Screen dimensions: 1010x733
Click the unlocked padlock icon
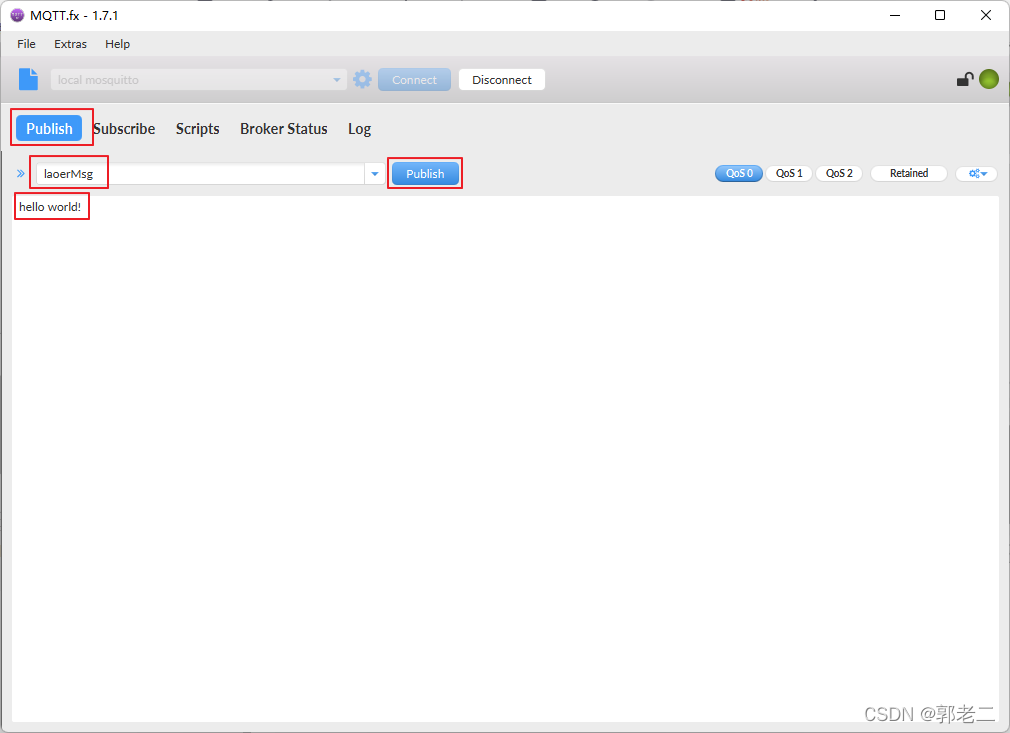click(964, 79)
